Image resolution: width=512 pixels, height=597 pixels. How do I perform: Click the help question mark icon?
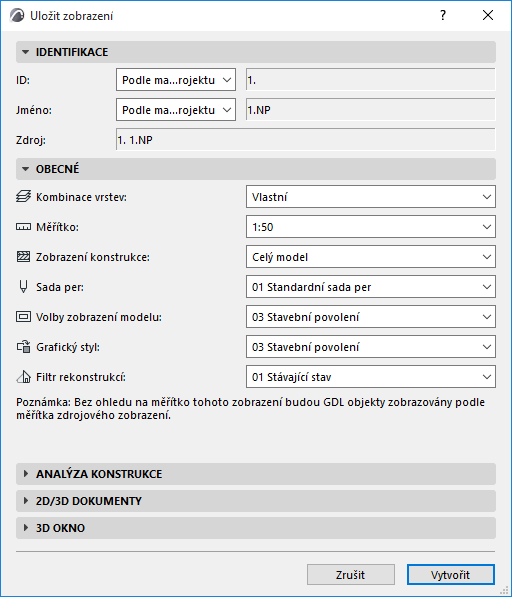coord(443,15)
